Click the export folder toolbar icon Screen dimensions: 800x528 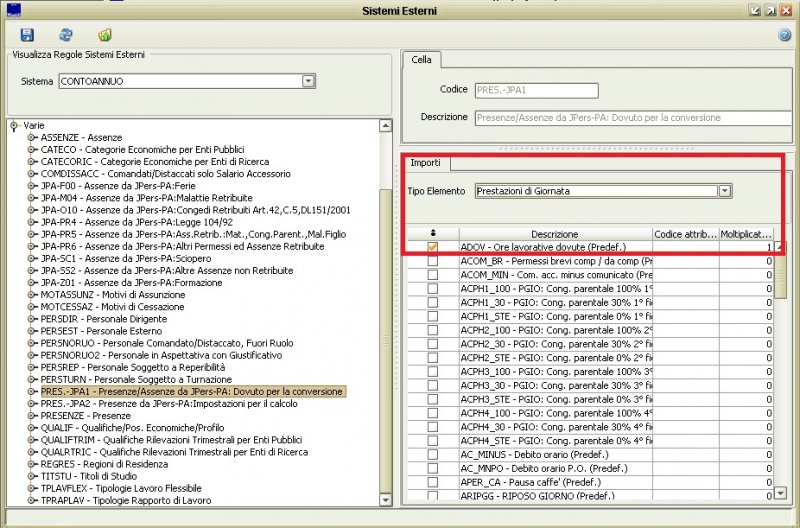point(105,34)
